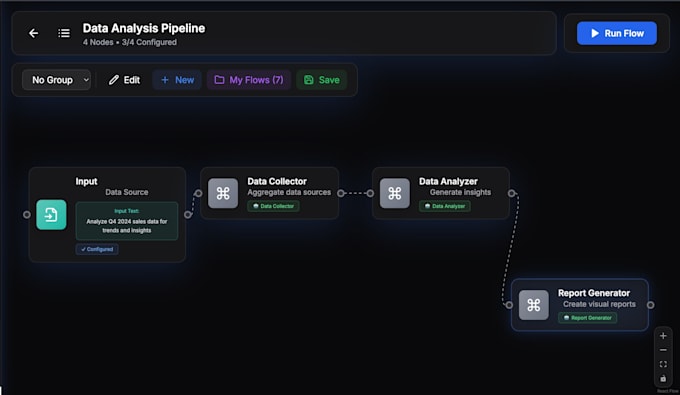680x395 pixels.
Task: Open My Flows (7) folder
Action: click(x=249, y=80)
